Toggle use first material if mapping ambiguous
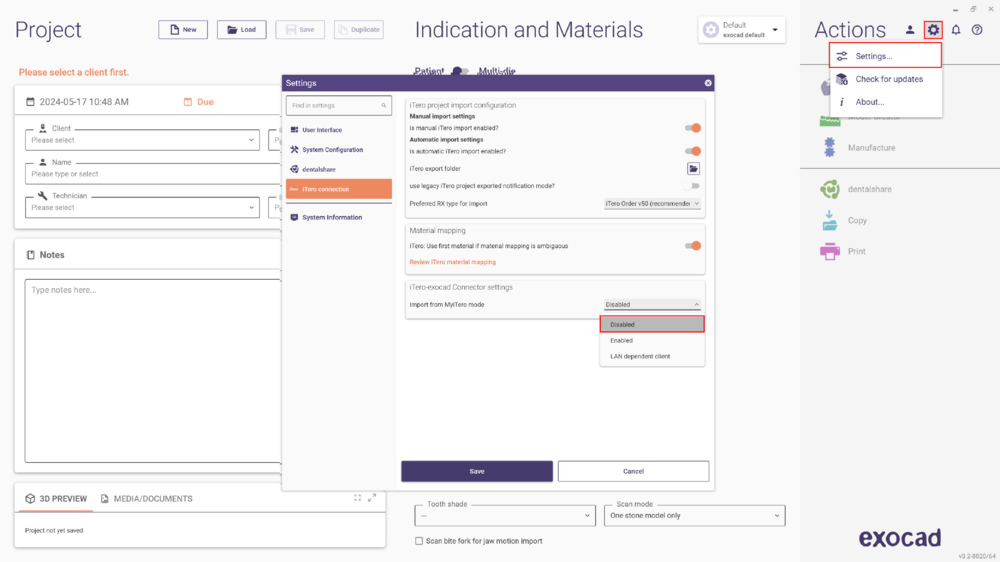The height and width of the screenshot is (562, 1000). click(x=693, y=246)
